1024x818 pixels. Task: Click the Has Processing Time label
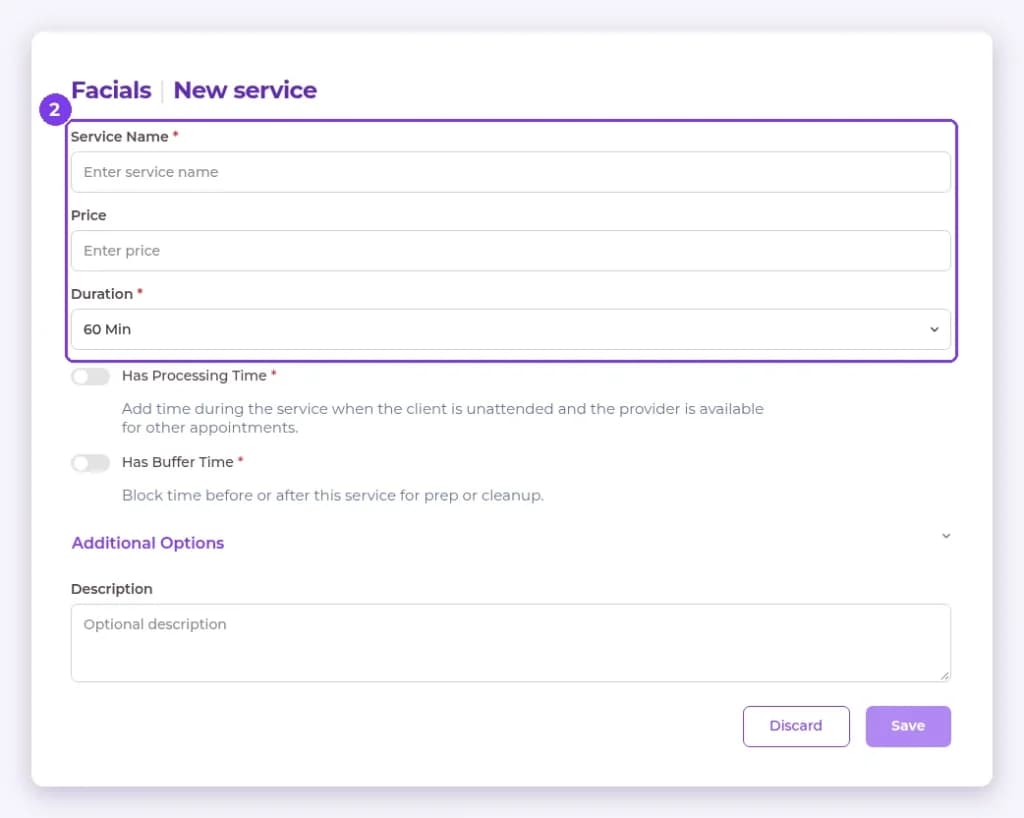coord(194,376)
